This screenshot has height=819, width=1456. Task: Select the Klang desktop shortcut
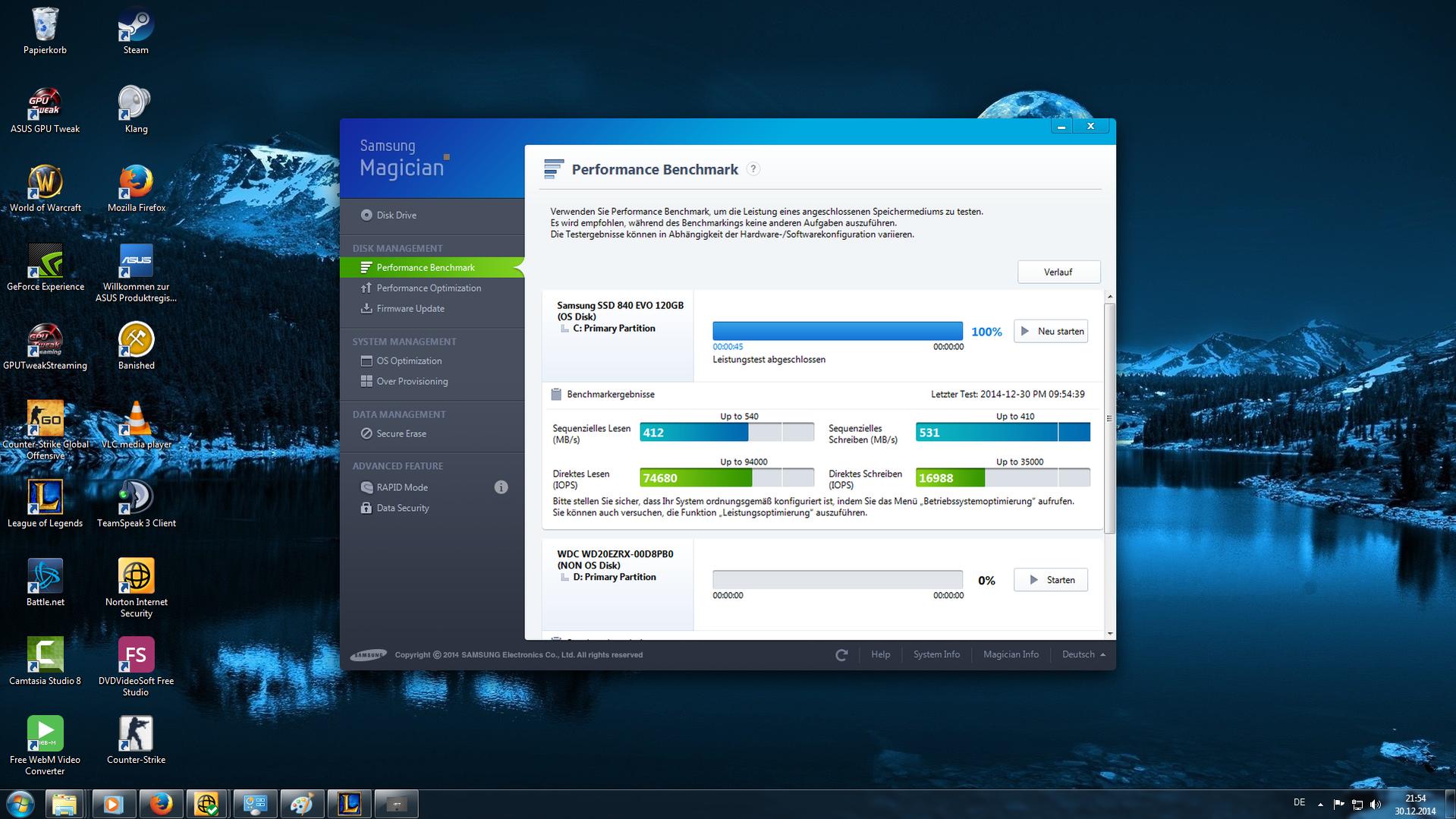point(136,110)
